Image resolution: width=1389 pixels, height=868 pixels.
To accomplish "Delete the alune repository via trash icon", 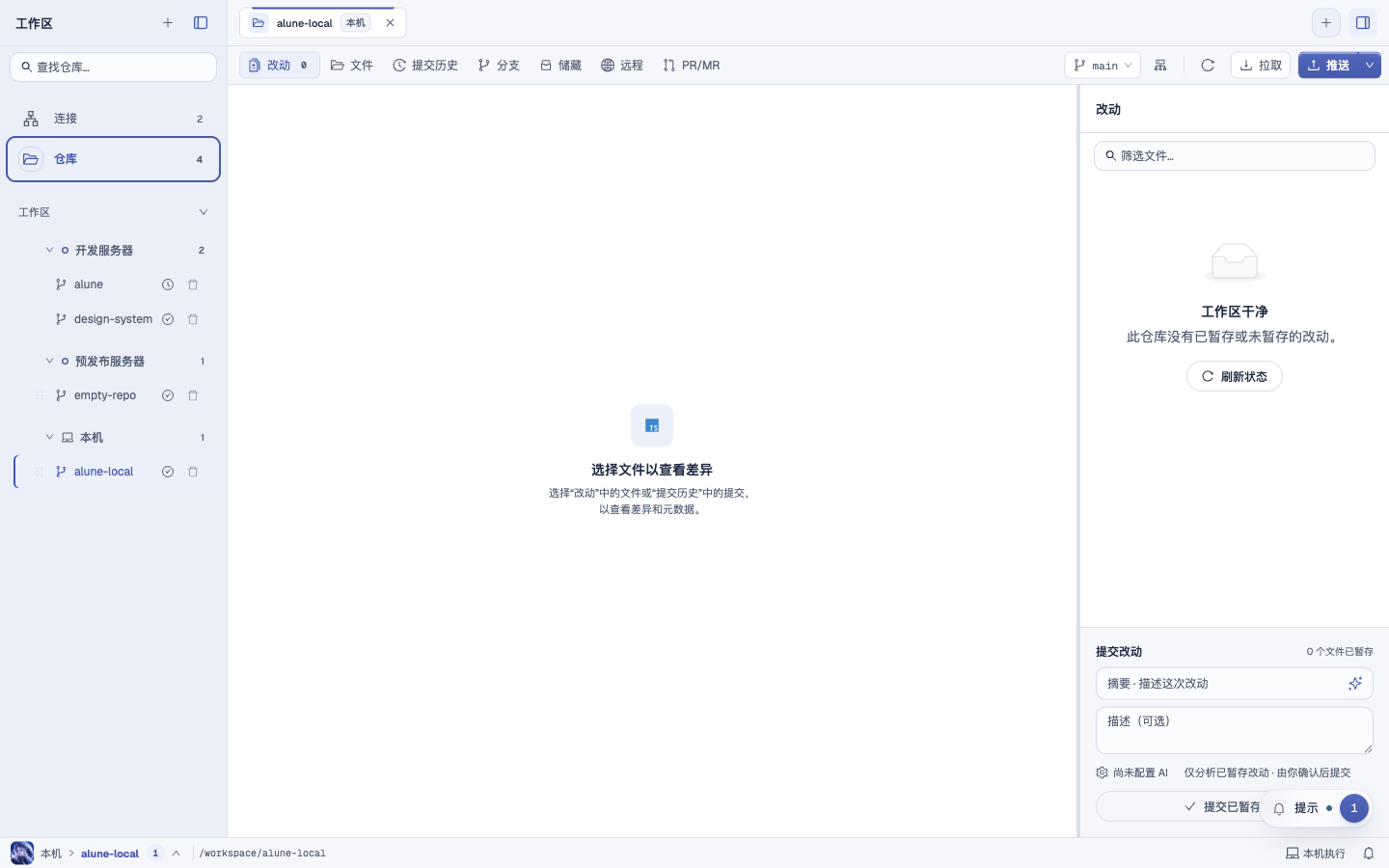I will point(193,285).
